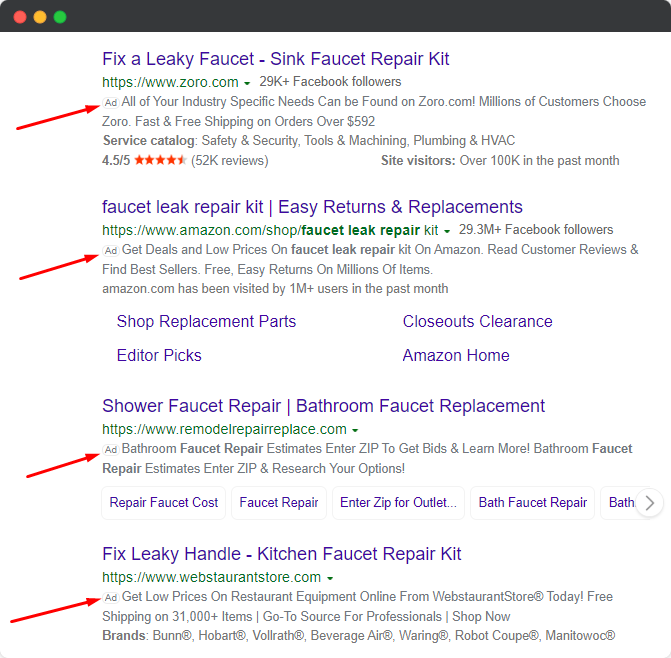Click the Ad badge on the Zoro listing
Screen dimensions: 671x658
click(x=110, y=103)
